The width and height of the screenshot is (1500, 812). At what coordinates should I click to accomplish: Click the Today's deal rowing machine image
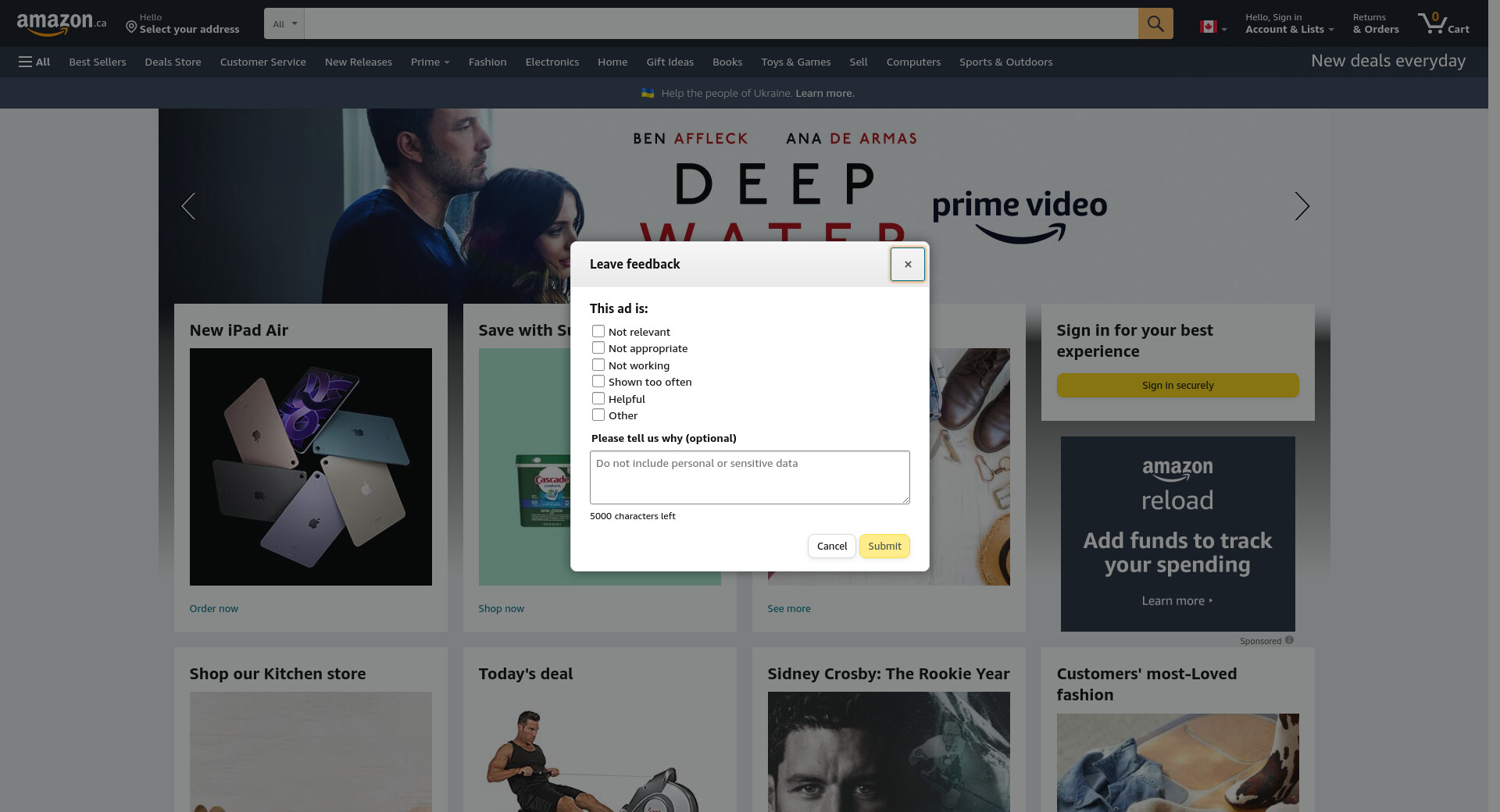pyautogui.click(x=600, y=752)
